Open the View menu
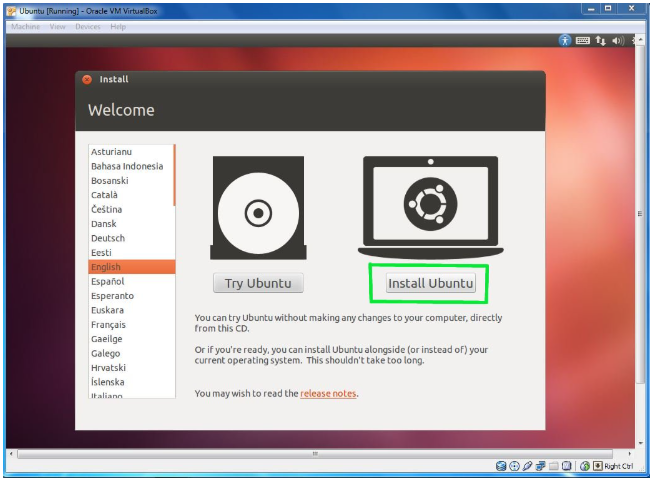This screenshot has width=653, height=479. pos(57,27)
